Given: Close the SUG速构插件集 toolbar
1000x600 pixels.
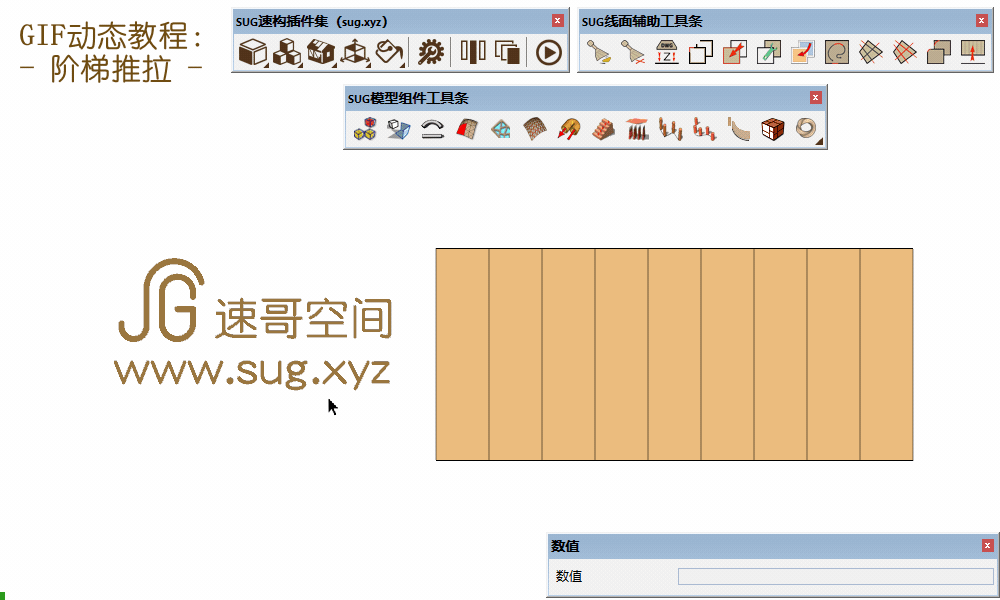Looking at the screenshot, I should tap(557, 21).
